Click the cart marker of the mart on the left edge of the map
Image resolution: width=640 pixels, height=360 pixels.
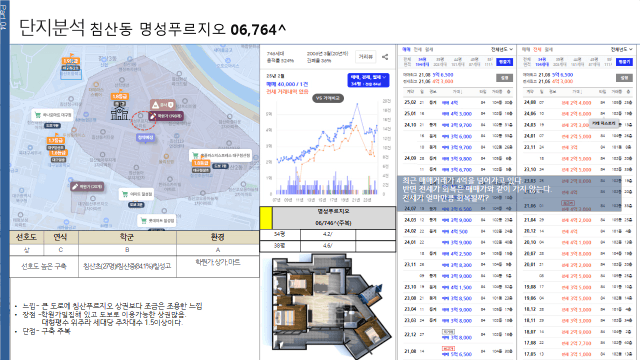tap(53, 115)
